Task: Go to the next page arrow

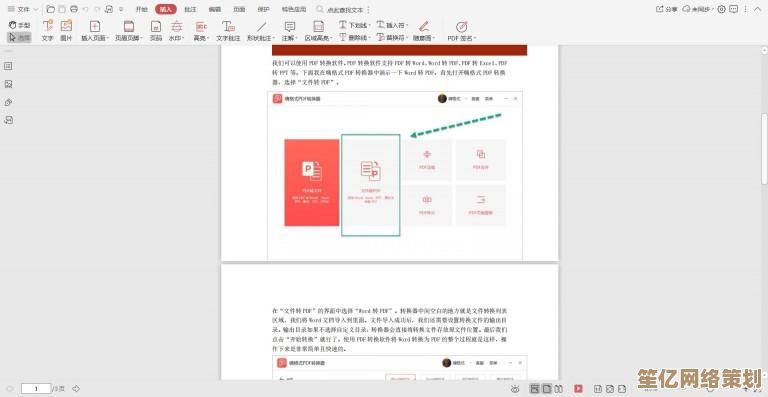Action: pos(76,389)
